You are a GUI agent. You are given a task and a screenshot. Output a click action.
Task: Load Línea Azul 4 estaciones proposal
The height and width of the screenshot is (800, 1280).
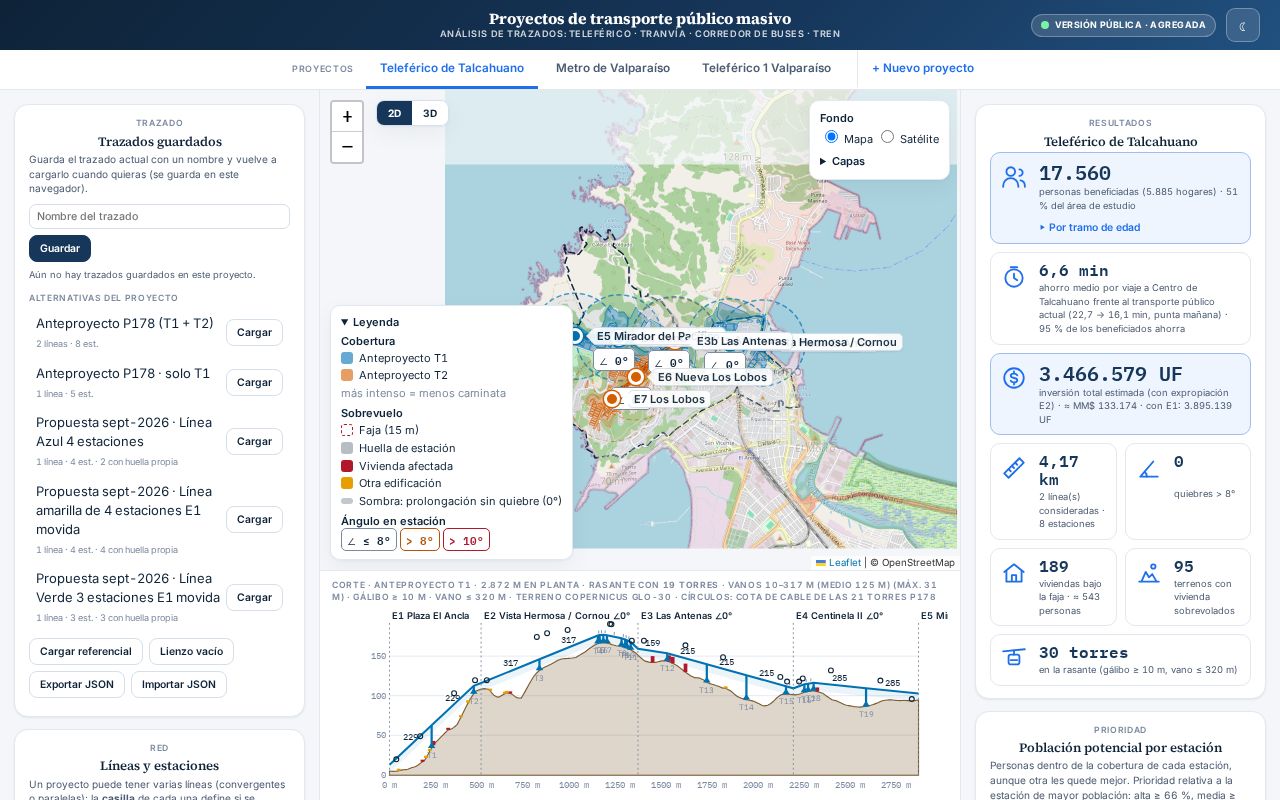[x=254, y=441]
